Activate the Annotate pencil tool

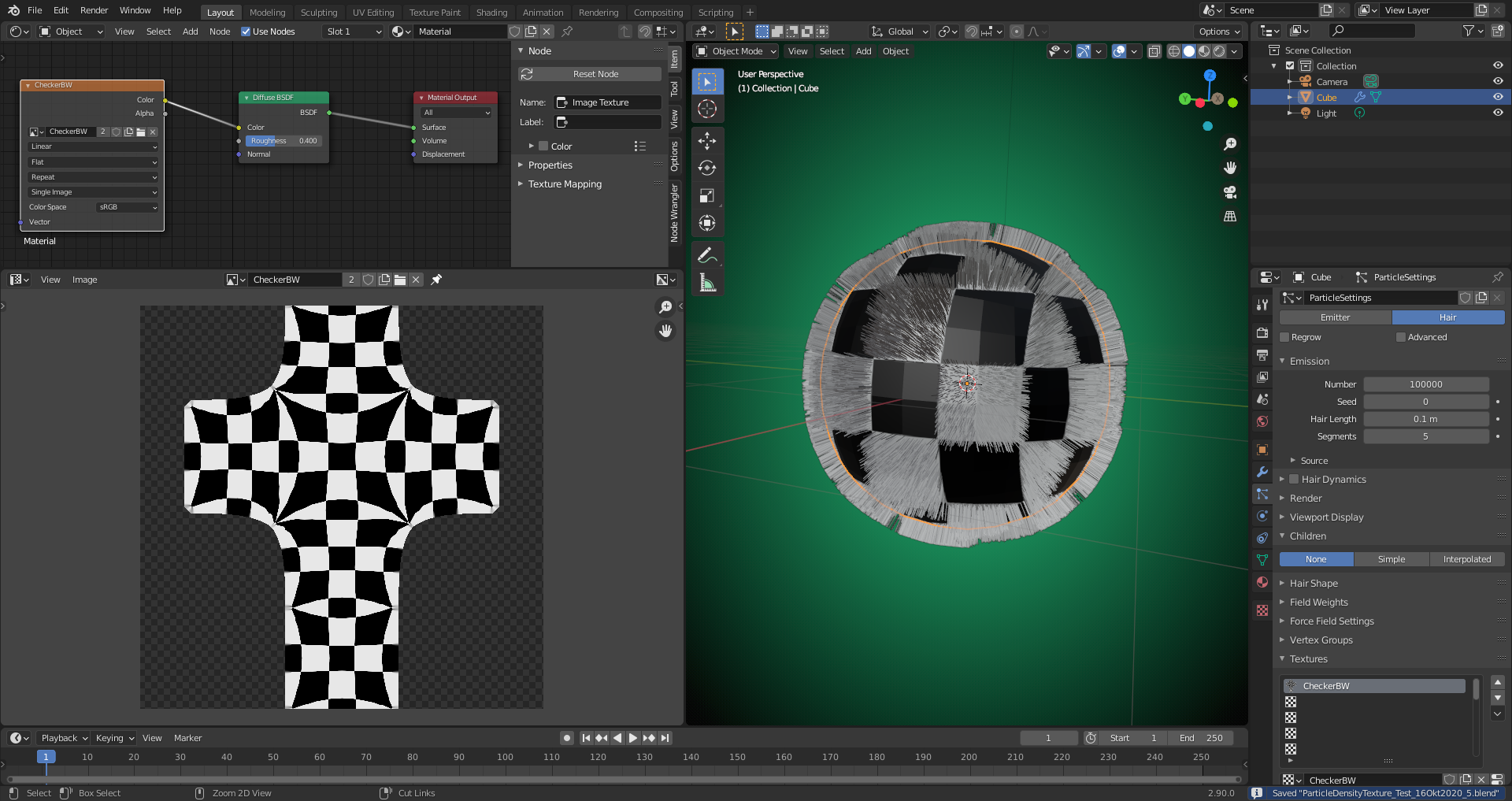click(706, 255)
